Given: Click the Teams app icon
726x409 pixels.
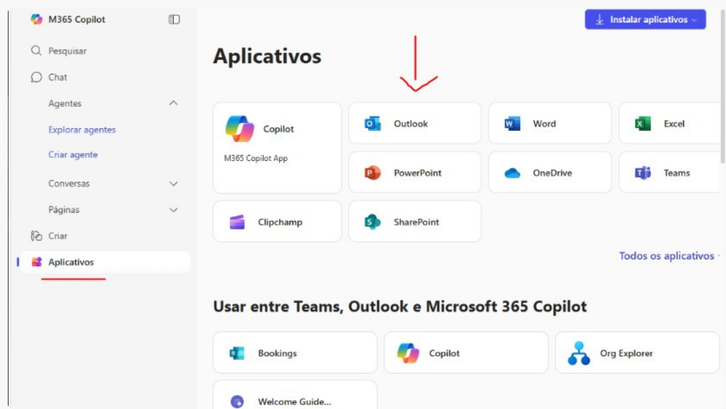Looking at the screenshot, I should coord(643,173).
